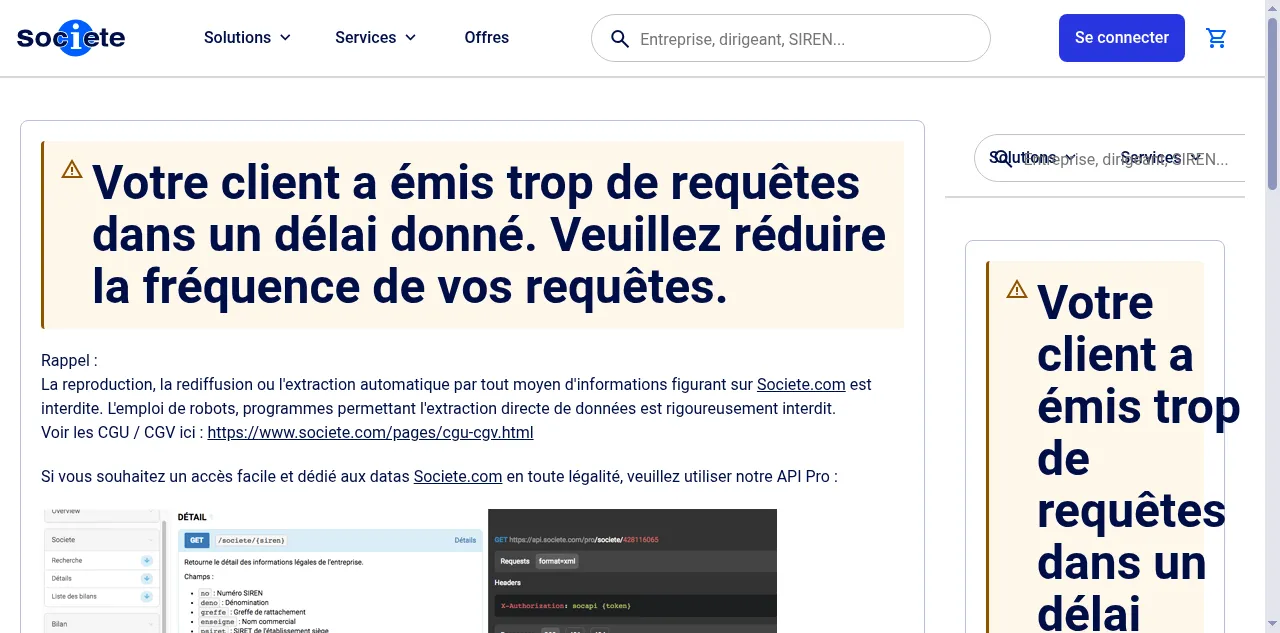Open the Solutions menu in the right panel

(1032, 158)
